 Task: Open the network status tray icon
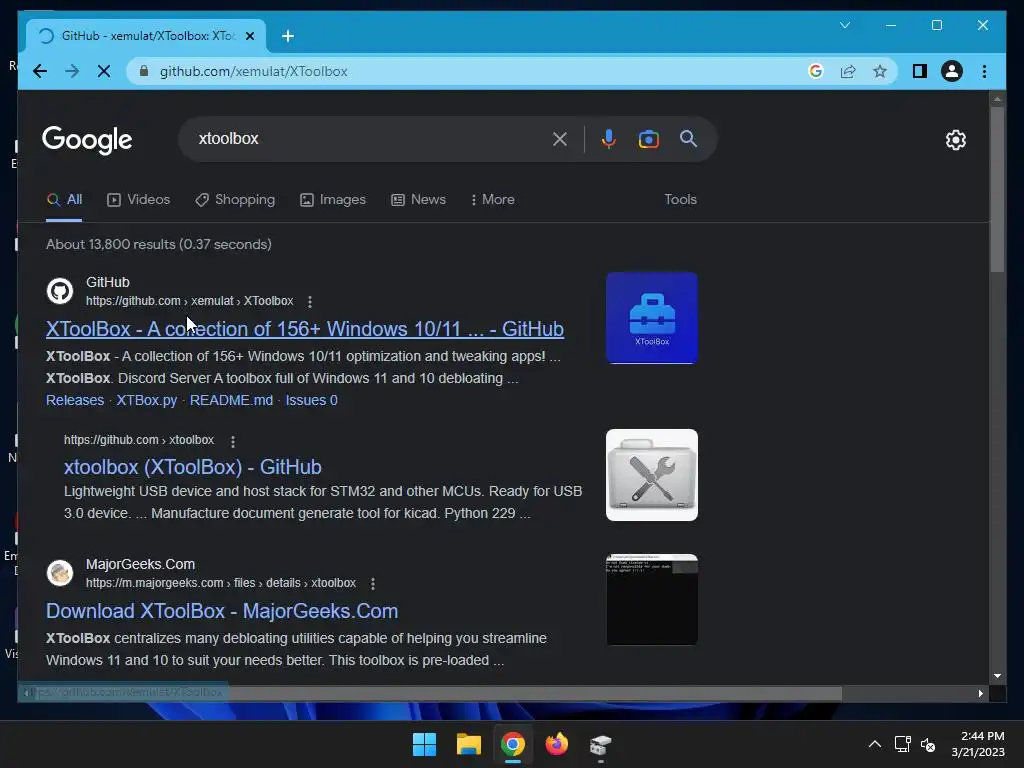[903, 744]
